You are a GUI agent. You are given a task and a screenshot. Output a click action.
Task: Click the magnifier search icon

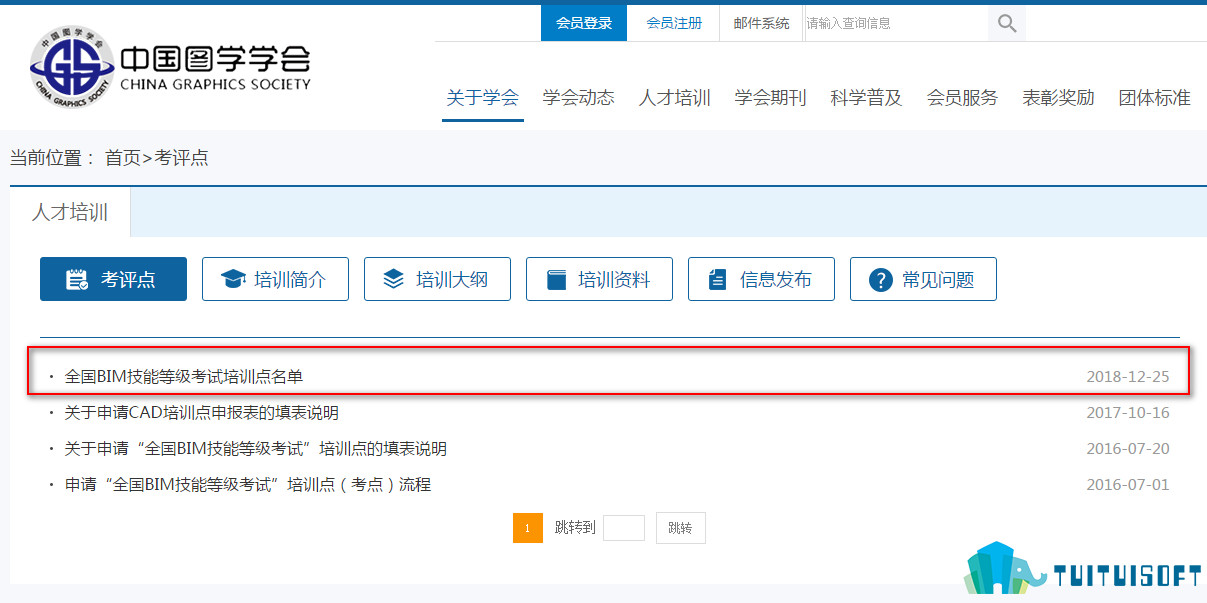[x=1007, y=23]
